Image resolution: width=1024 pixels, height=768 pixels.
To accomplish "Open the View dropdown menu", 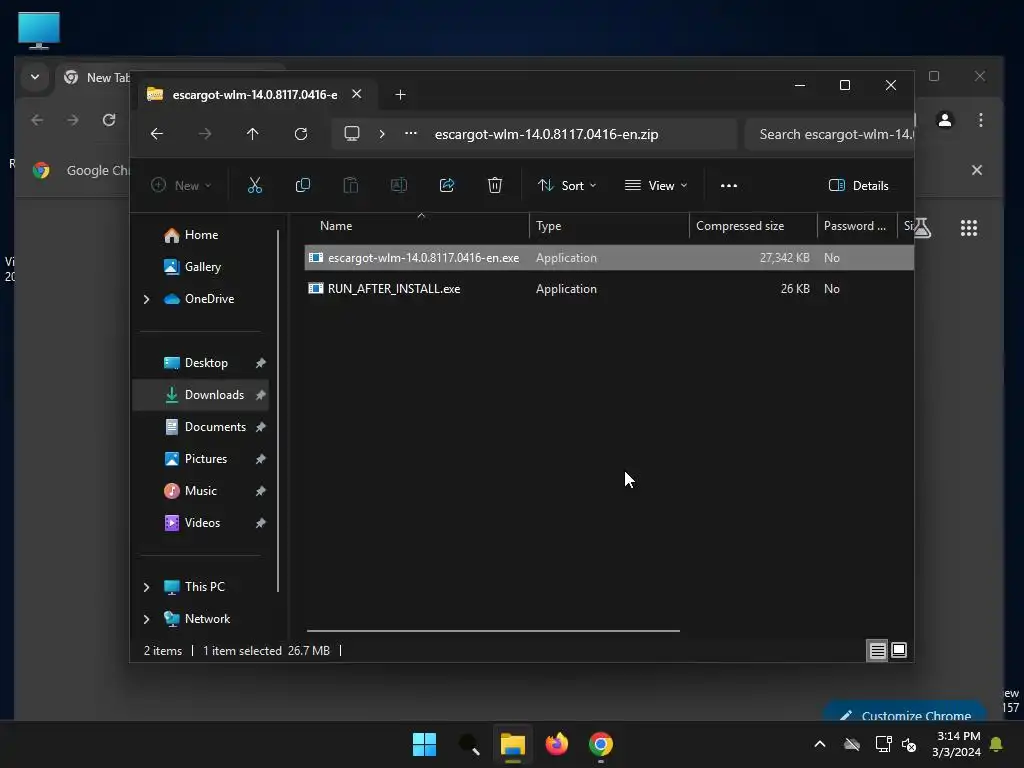I will [x=656, y=185].
